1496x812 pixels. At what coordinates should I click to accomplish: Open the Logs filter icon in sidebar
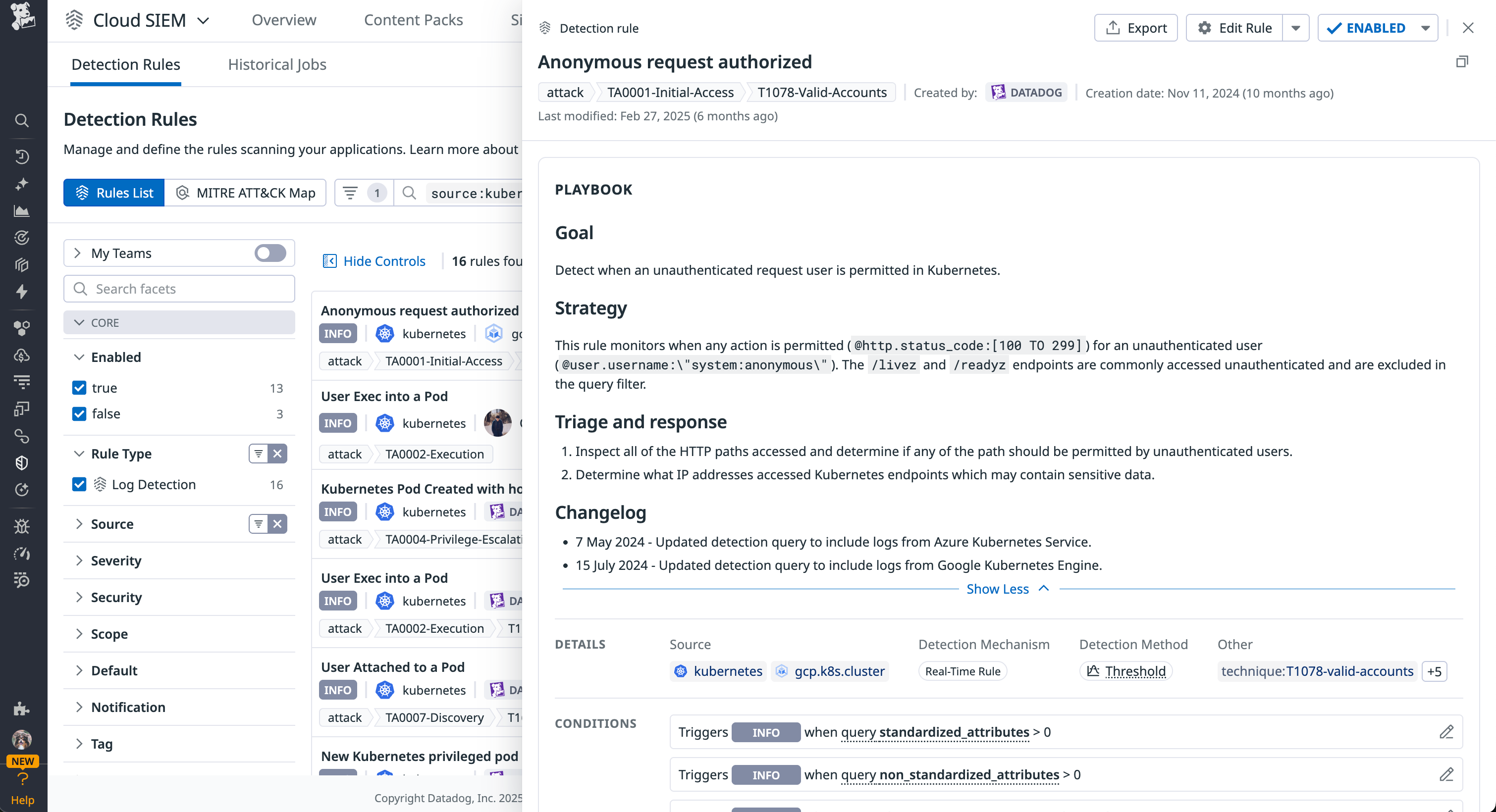[x=22, y=381]
